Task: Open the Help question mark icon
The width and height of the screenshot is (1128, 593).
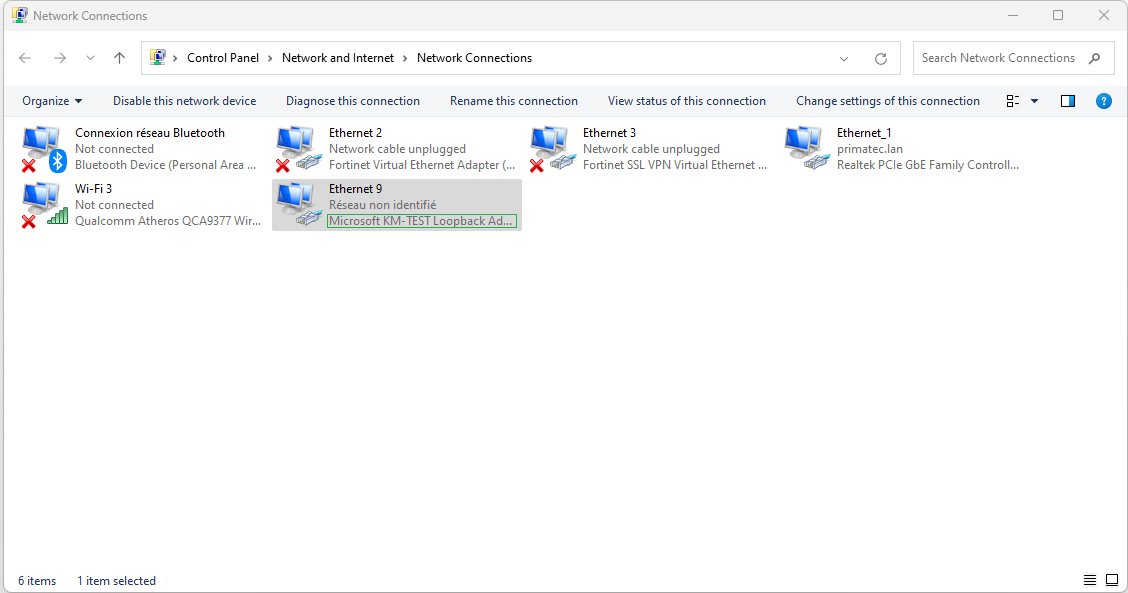Action: pos(1103,101)
